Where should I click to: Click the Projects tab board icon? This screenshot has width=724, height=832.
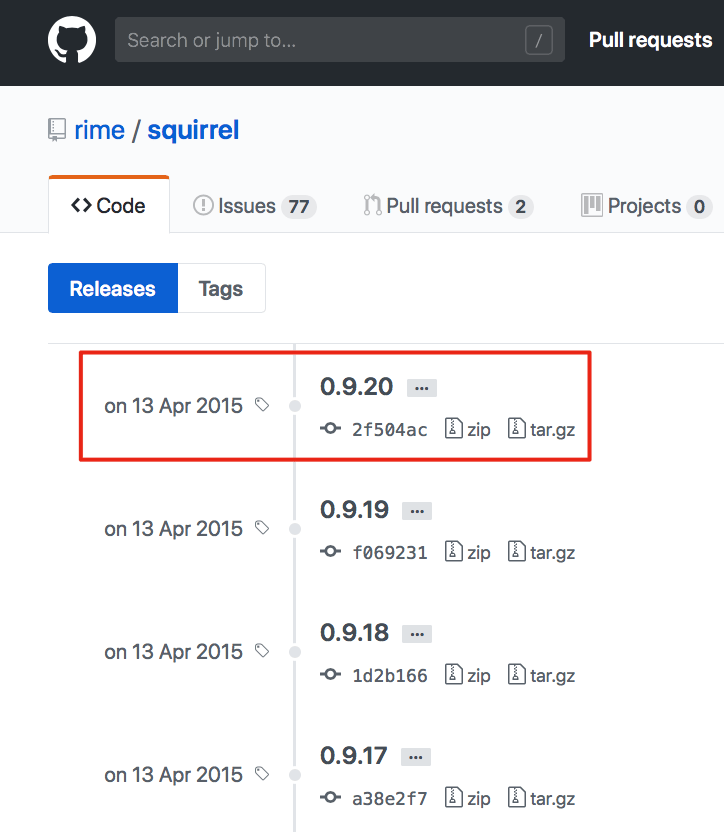592,205
